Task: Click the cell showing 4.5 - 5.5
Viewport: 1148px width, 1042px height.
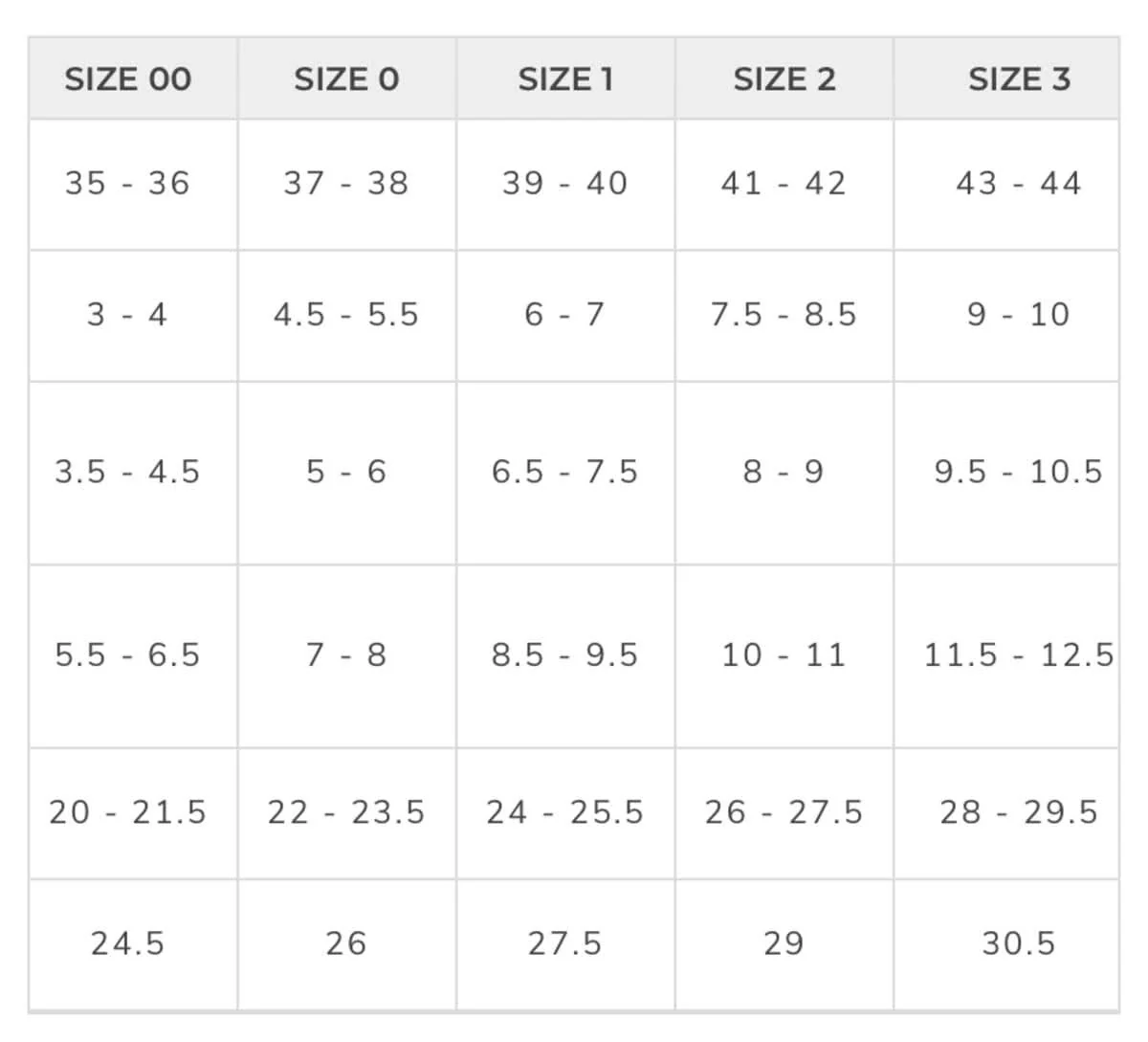Action: tap(346, 315)
